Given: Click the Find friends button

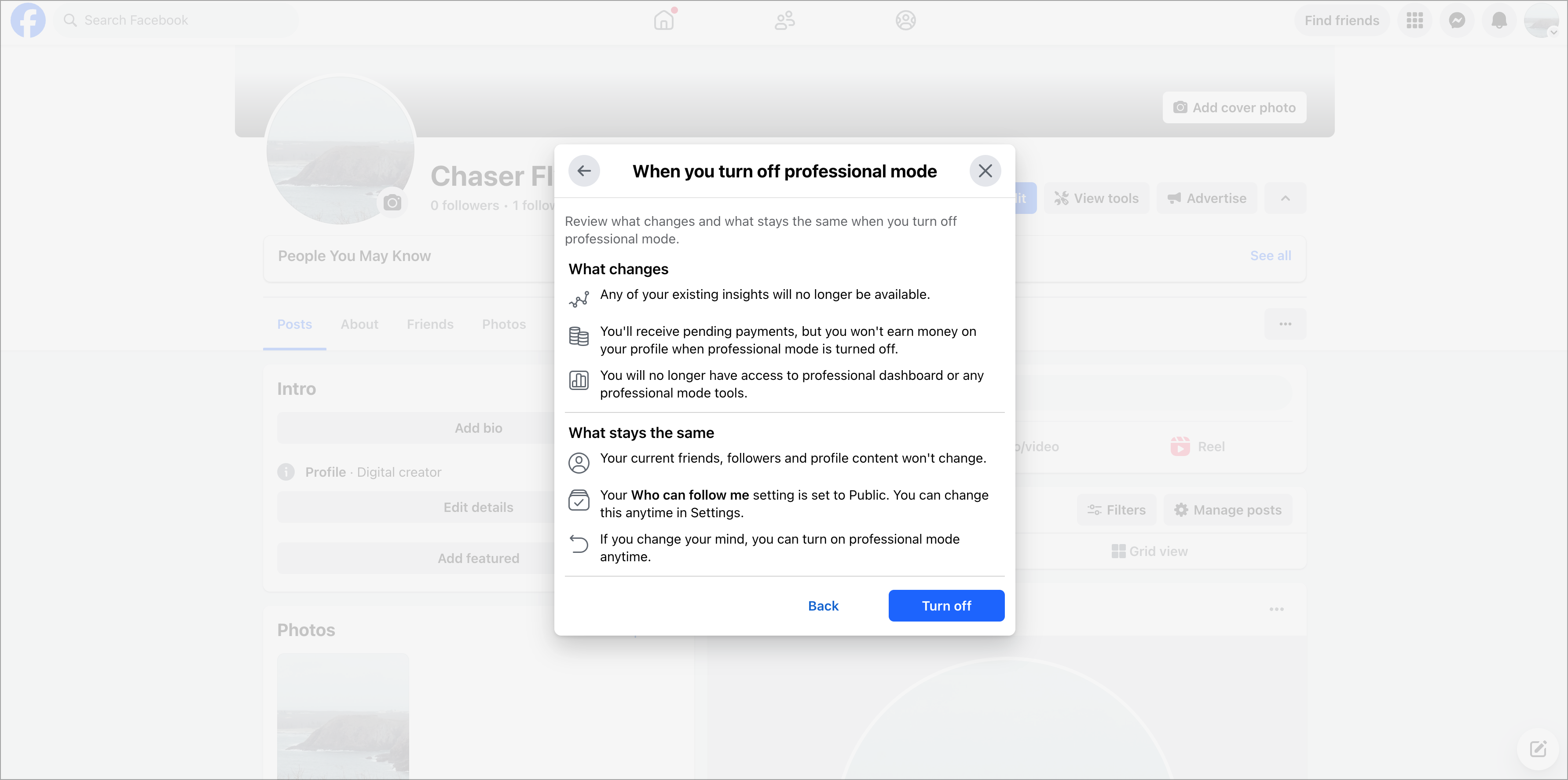Looking at the screenshot, I should click(1341, 20).
